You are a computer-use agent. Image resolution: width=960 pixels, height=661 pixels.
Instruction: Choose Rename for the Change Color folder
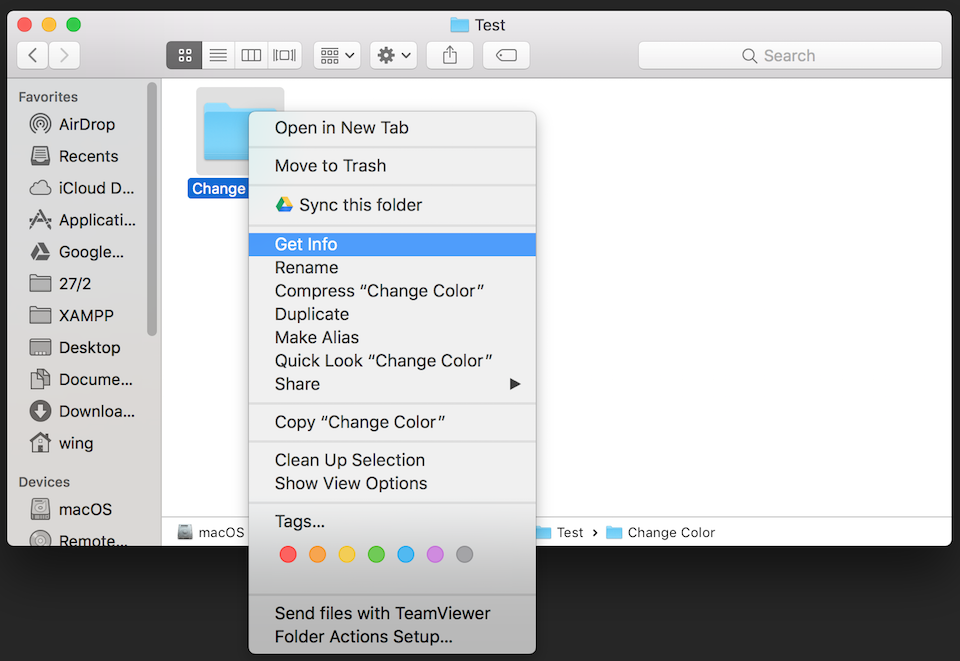click(x=306, y=267)
